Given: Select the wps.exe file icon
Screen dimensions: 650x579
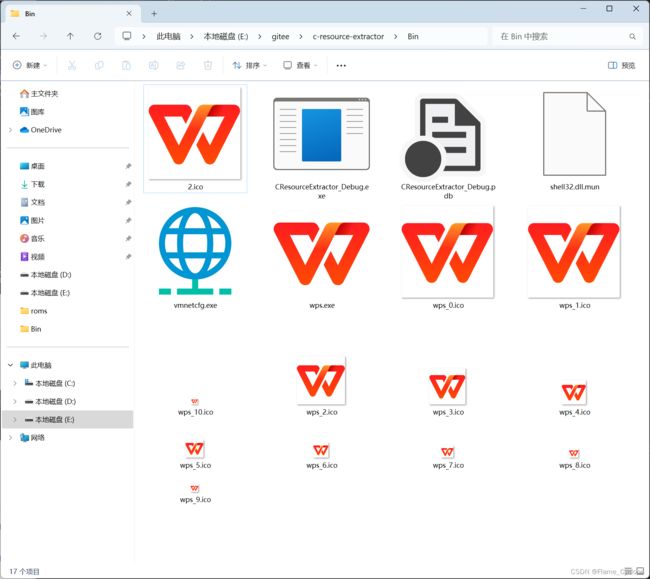Looking at the screenshot, I should [321, 254].
